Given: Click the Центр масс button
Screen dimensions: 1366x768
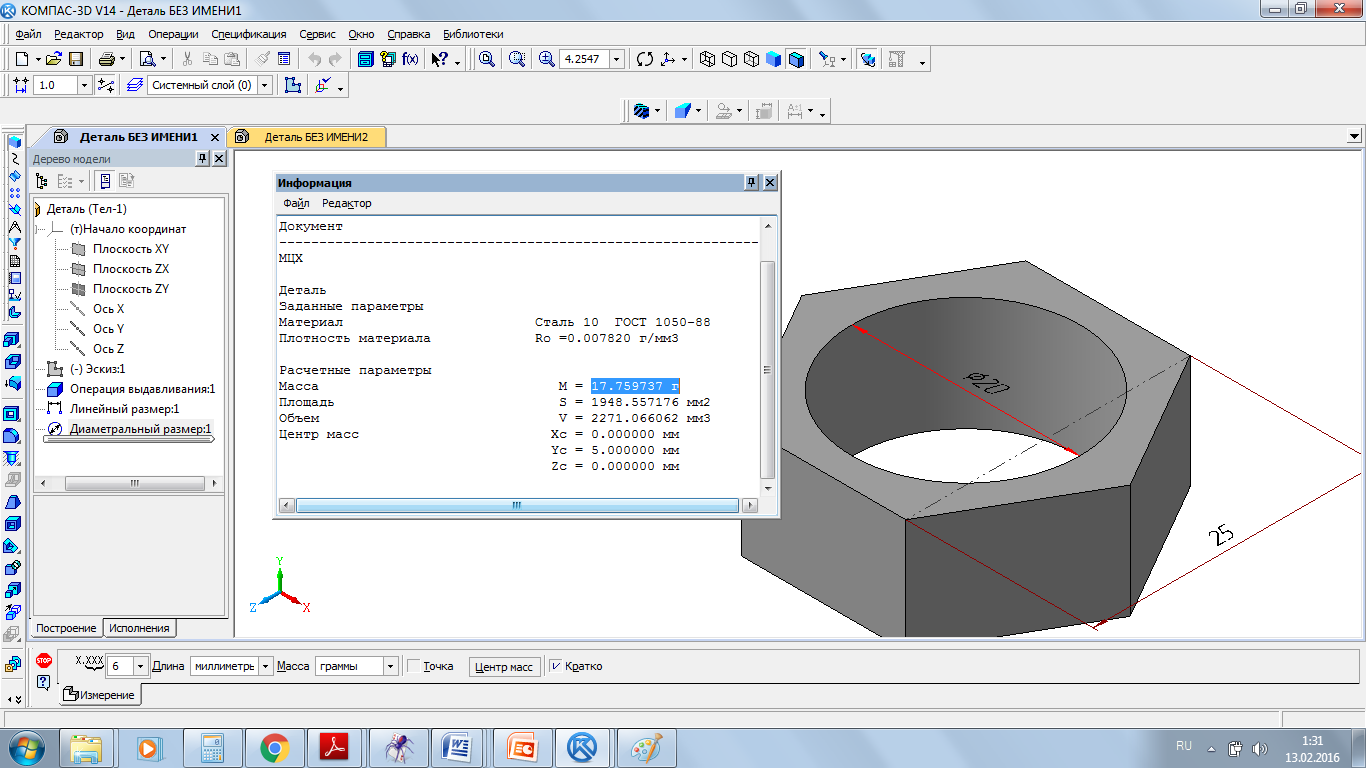Looking at the screenshot, I should 504,667.
